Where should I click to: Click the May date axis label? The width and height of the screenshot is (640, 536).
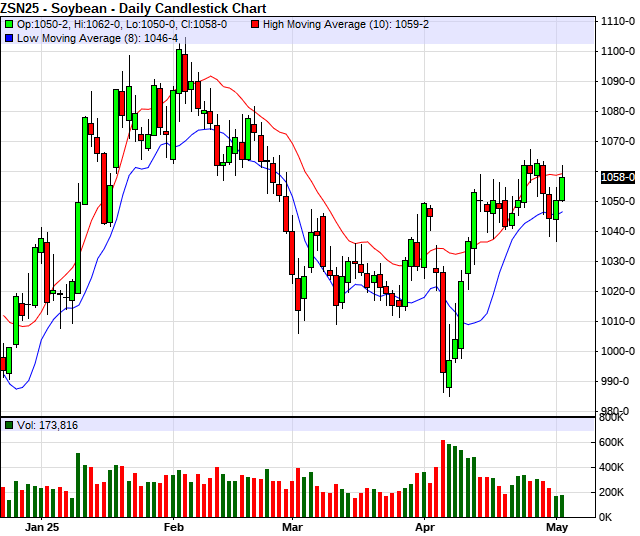(557, 526)
